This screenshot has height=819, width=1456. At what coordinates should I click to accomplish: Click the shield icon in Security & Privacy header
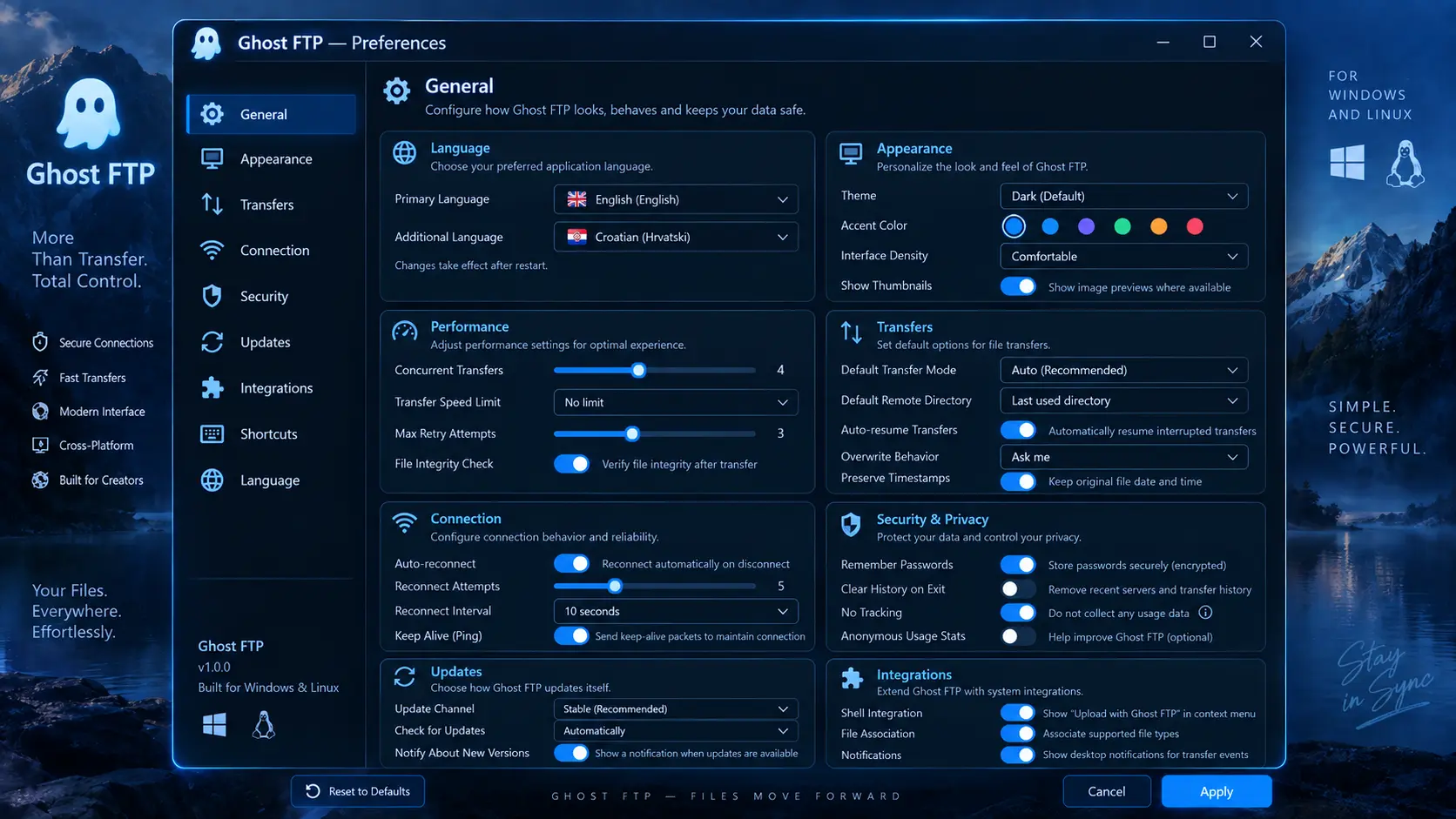[851, 524]
